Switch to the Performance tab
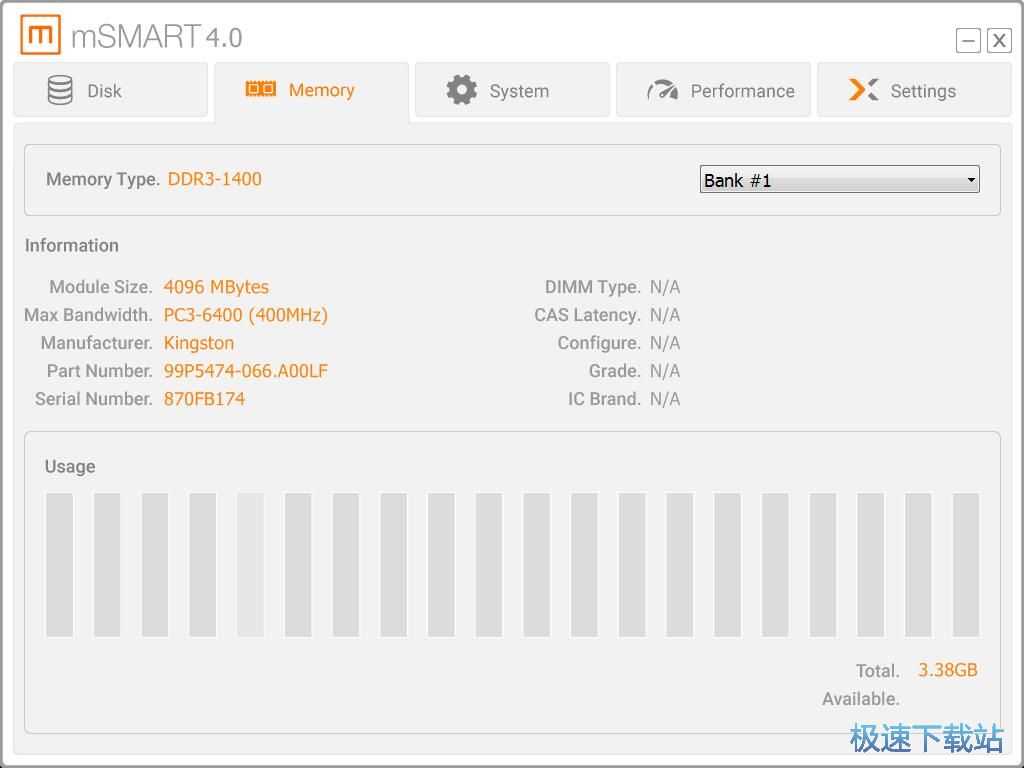The height and width of the screenshot is (768, 1024). pos(713,90)
